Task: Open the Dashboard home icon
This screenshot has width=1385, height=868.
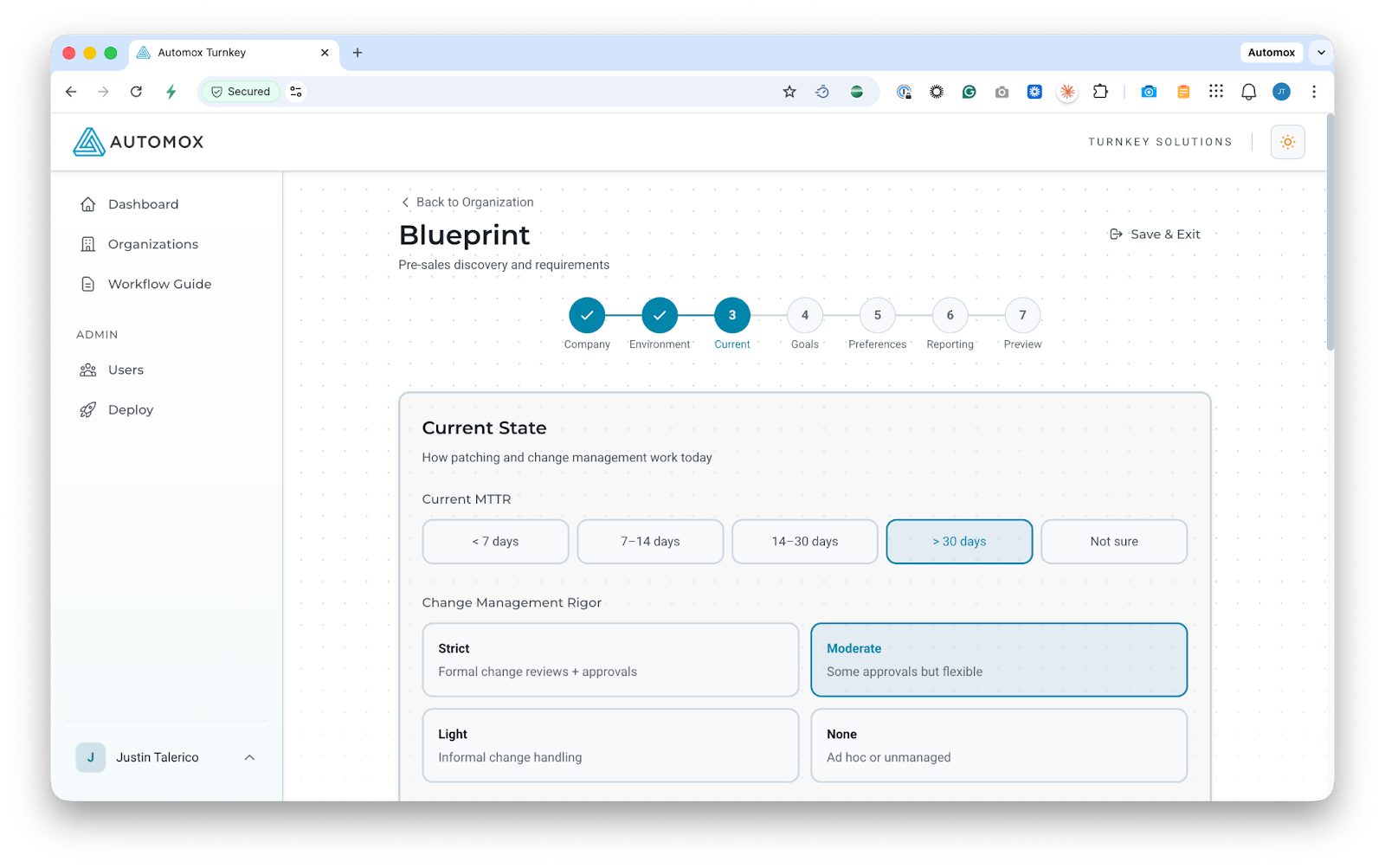Action: [x=87, y=204]
